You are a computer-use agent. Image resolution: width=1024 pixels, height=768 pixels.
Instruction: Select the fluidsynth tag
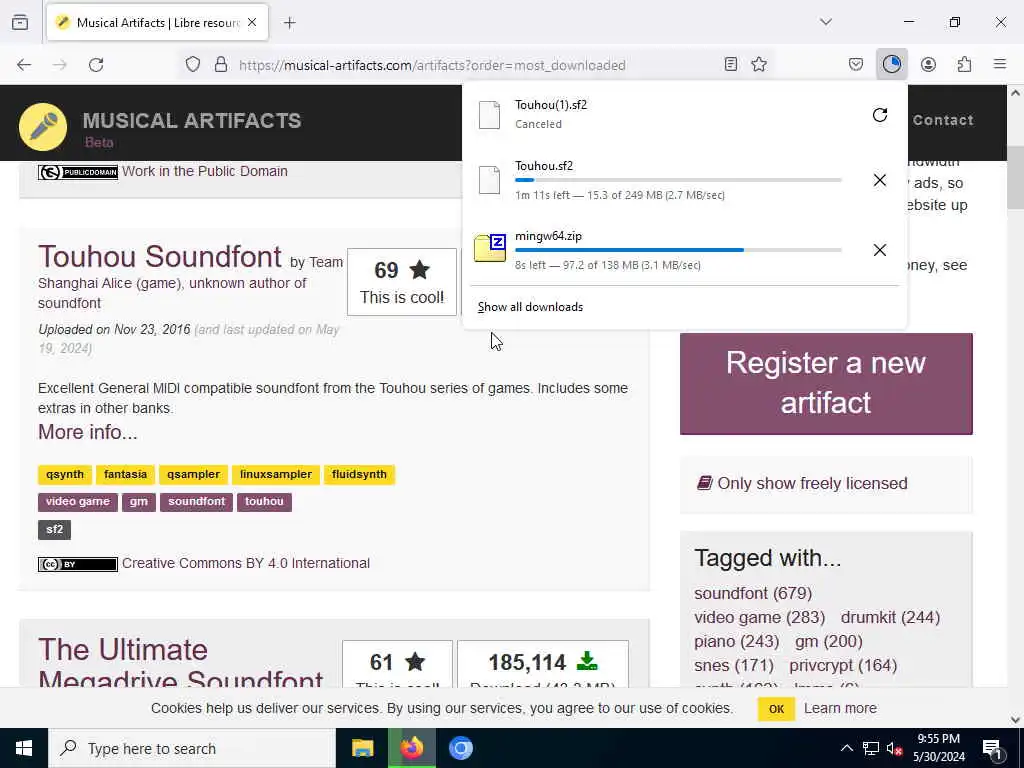359,475
